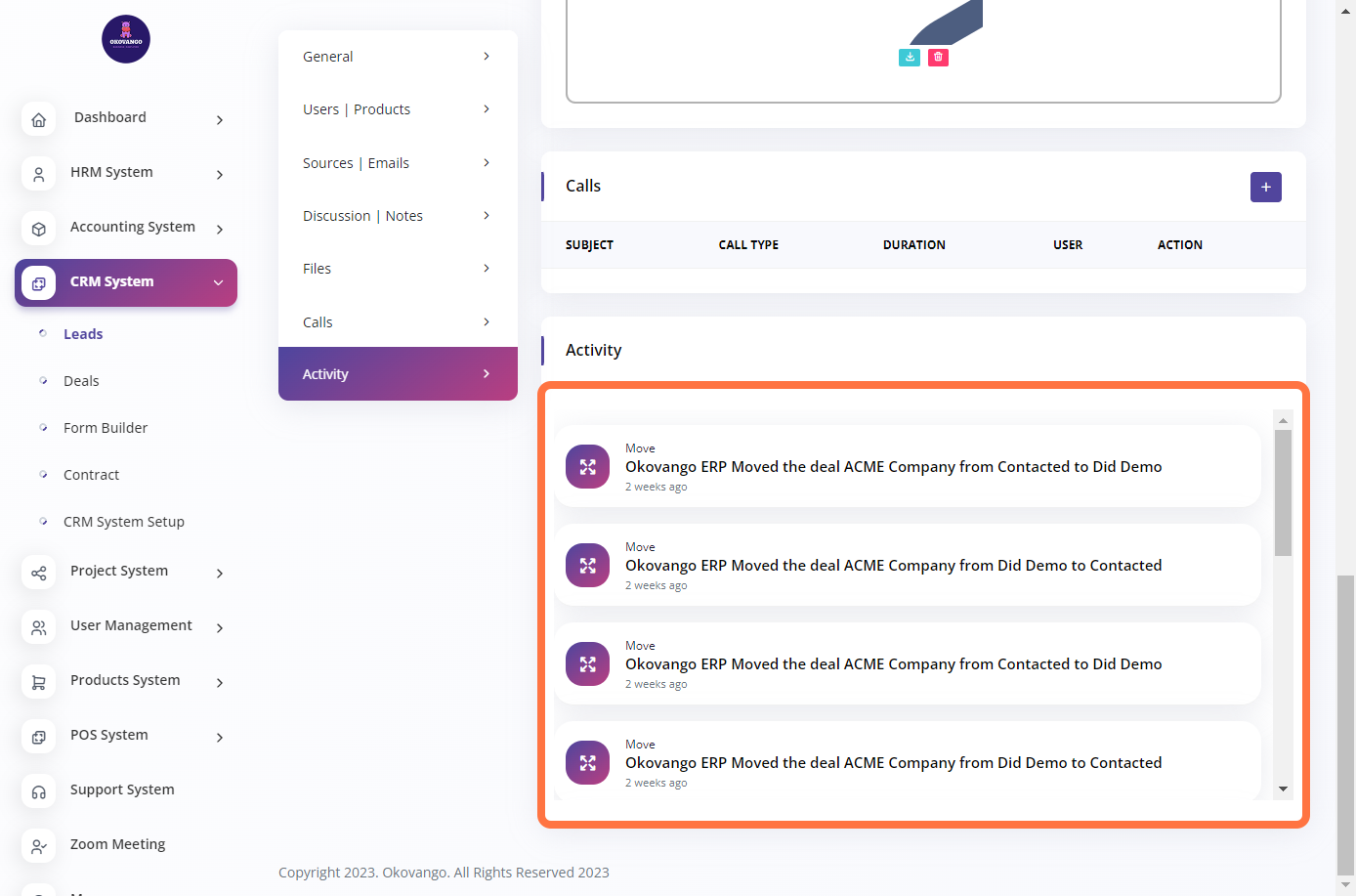Image resolution: width=1356 pixels, height=896 pixels.
Task: Click the Project System share icon
Action: pyautogui.click(x=39, y=573)
